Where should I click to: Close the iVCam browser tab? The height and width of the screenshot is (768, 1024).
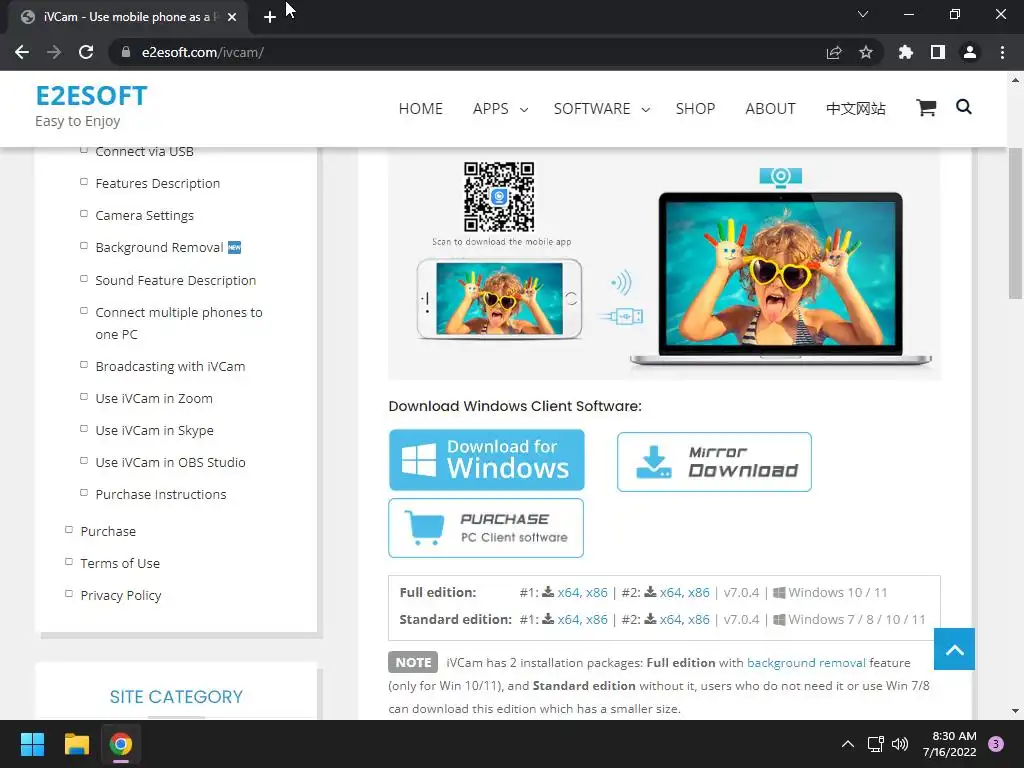pyautogui.click(x=232, y=17)
